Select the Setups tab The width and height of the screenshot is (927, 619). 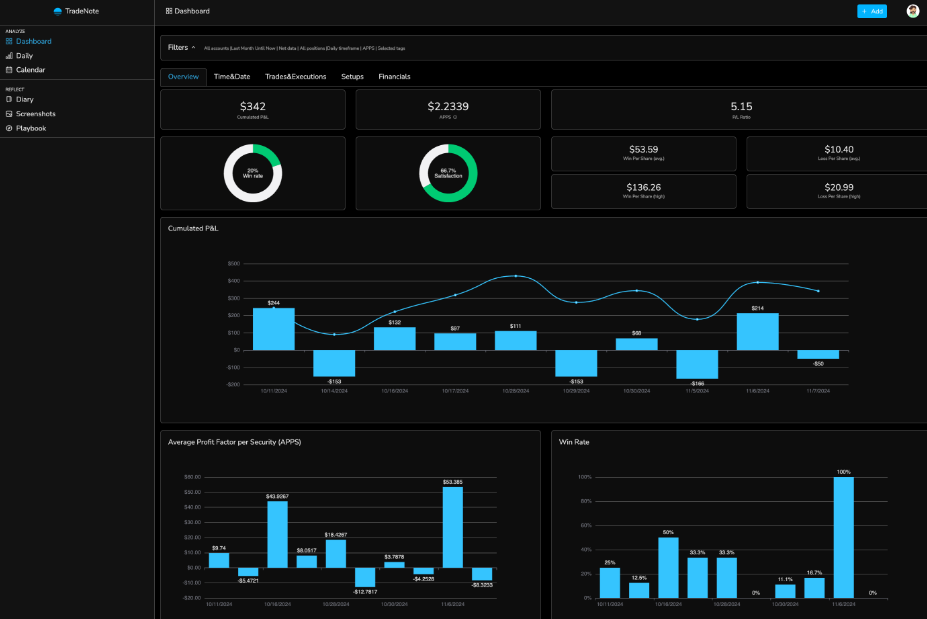[352, 77]
